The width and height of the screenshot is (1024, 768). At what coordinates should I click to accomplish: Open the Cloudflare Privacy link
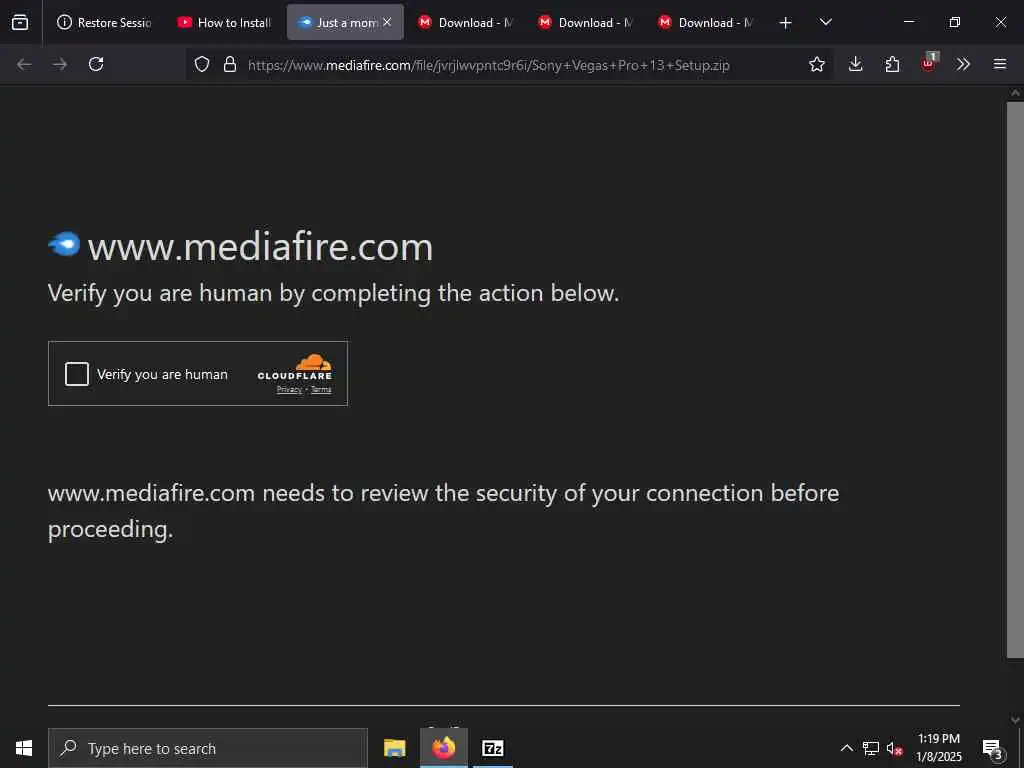(x=289, y=390)
